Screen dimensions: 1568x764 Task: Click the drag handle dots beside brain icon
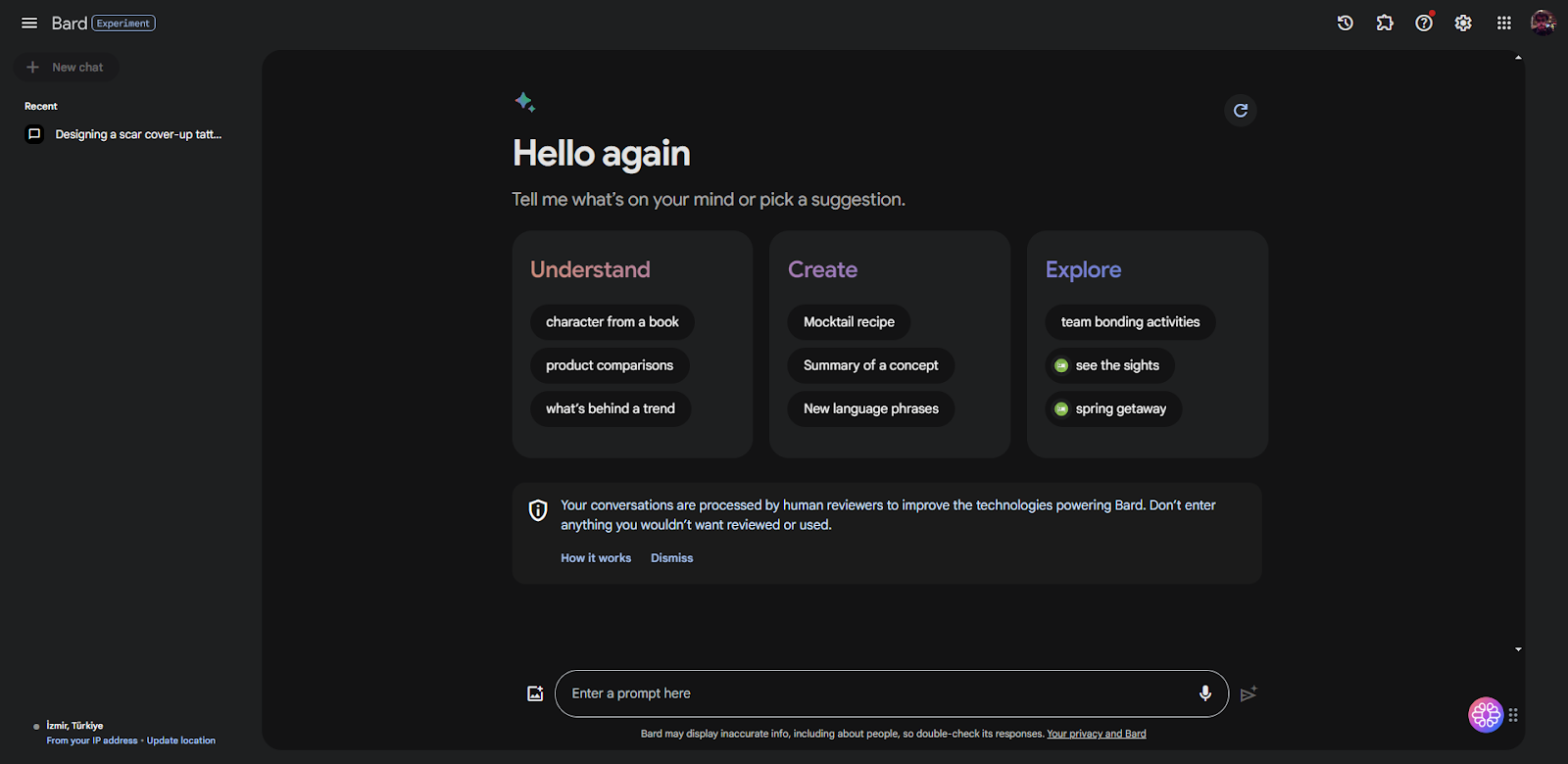[x=1513, y=715]
